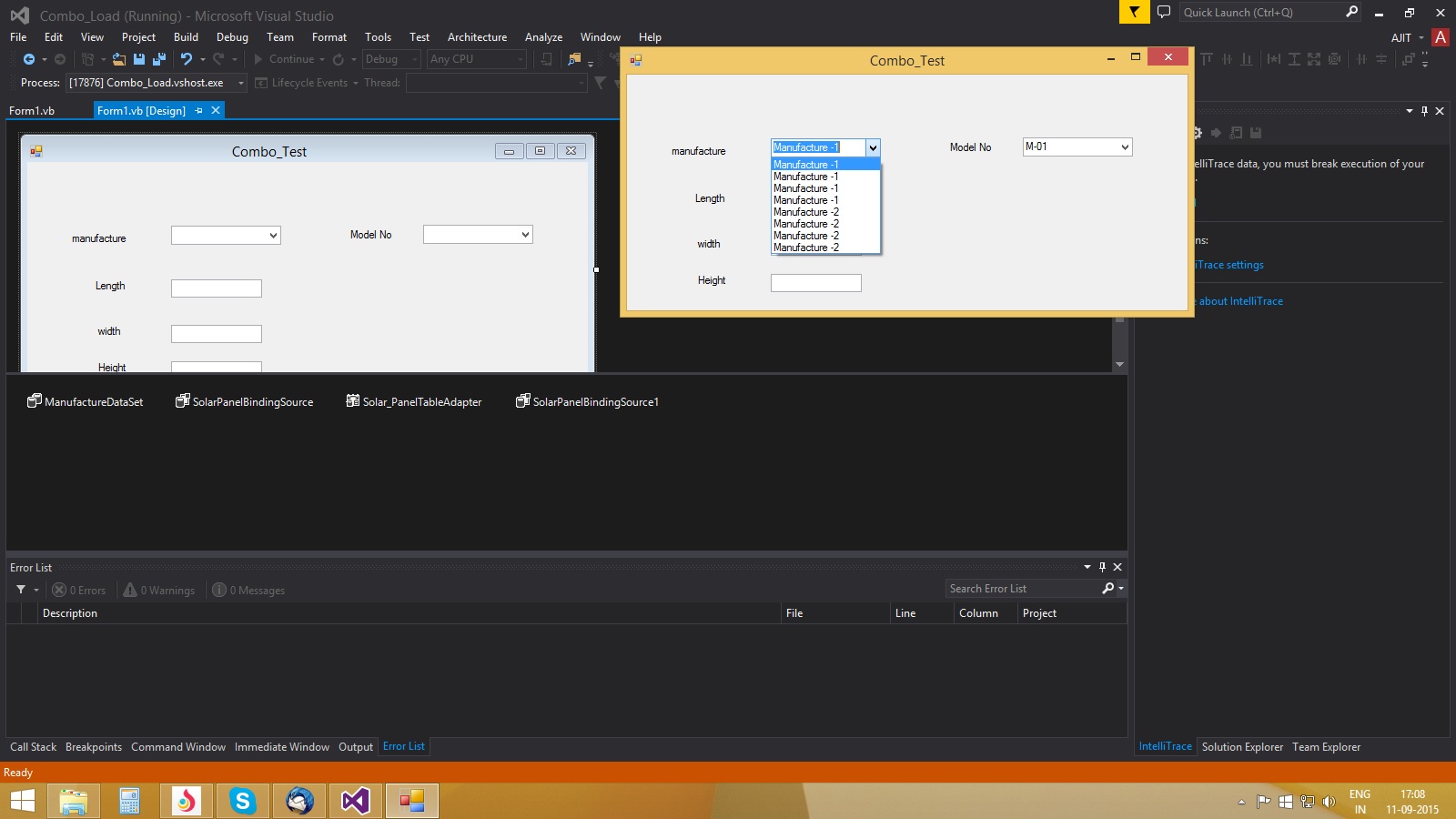
Task: Click the Navigate Backward arrow icon
Action: (29, 59)
